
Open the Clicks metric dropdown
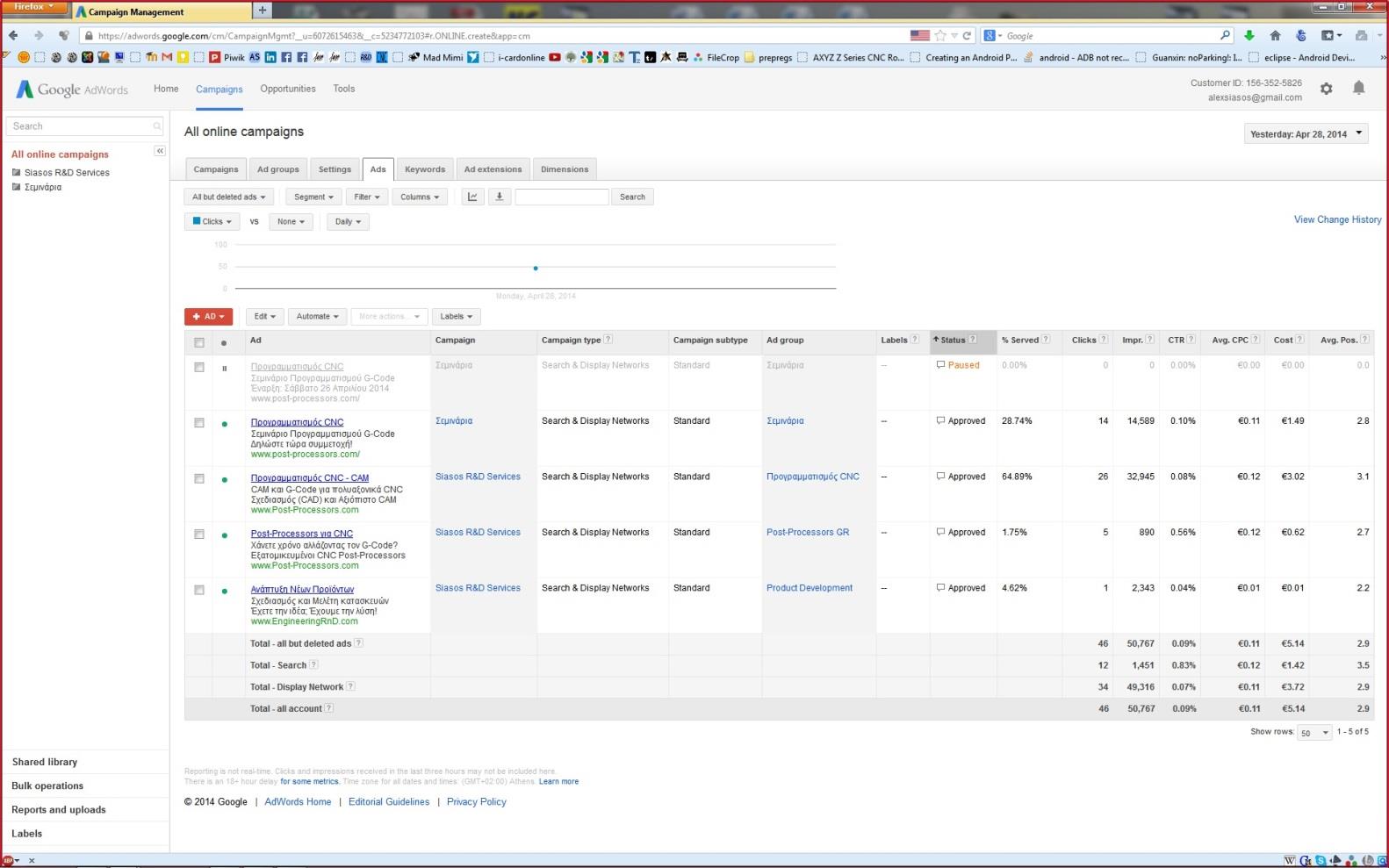click(212, 221)
